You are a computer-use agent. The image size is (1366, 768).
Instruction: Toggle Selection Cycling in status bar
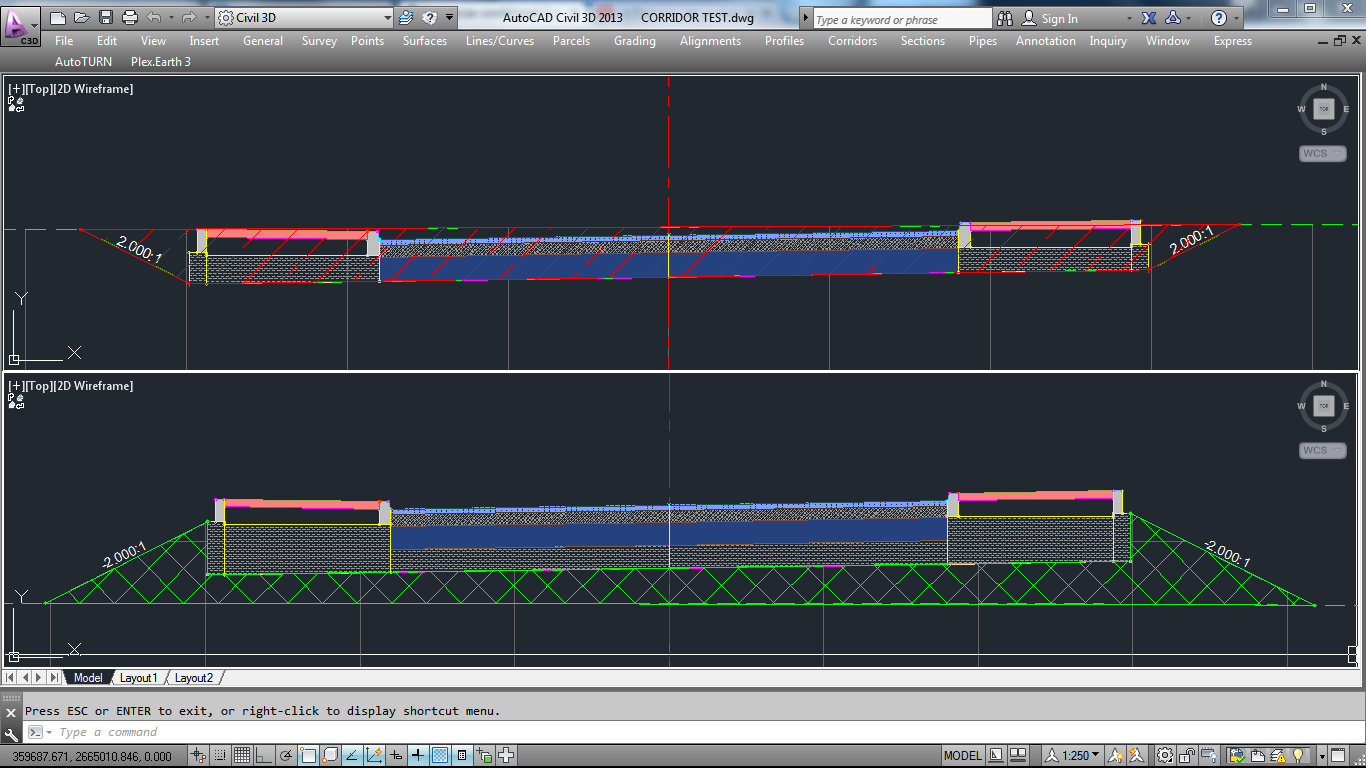coord(484,755)
